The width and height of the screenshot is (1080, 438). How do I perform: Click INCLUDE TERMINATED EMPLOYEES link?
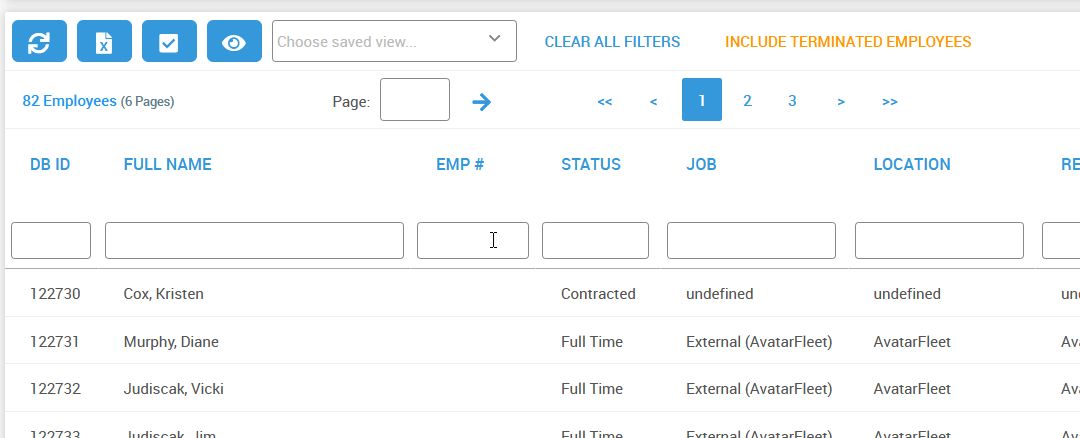coord(848,42)
